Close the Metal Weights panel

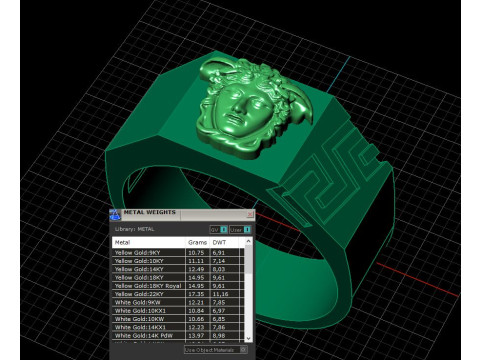point(250,214)
